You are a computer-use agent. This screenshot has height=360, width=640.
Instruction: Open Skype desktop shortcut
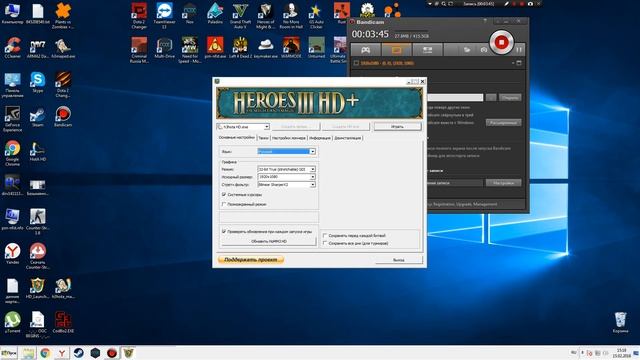click(38, 82)
